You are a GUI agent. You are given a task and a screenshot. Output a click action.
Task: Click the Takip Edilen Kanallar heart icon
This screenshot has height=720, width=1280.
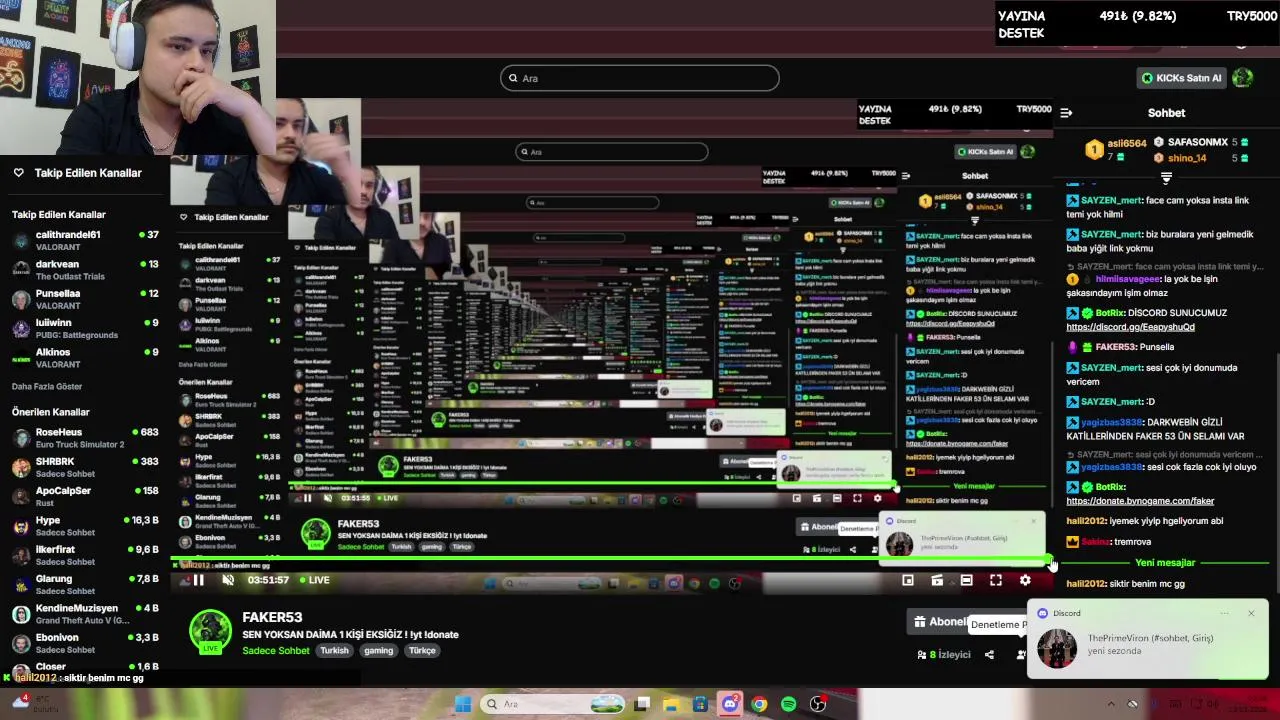click(18, 173)
